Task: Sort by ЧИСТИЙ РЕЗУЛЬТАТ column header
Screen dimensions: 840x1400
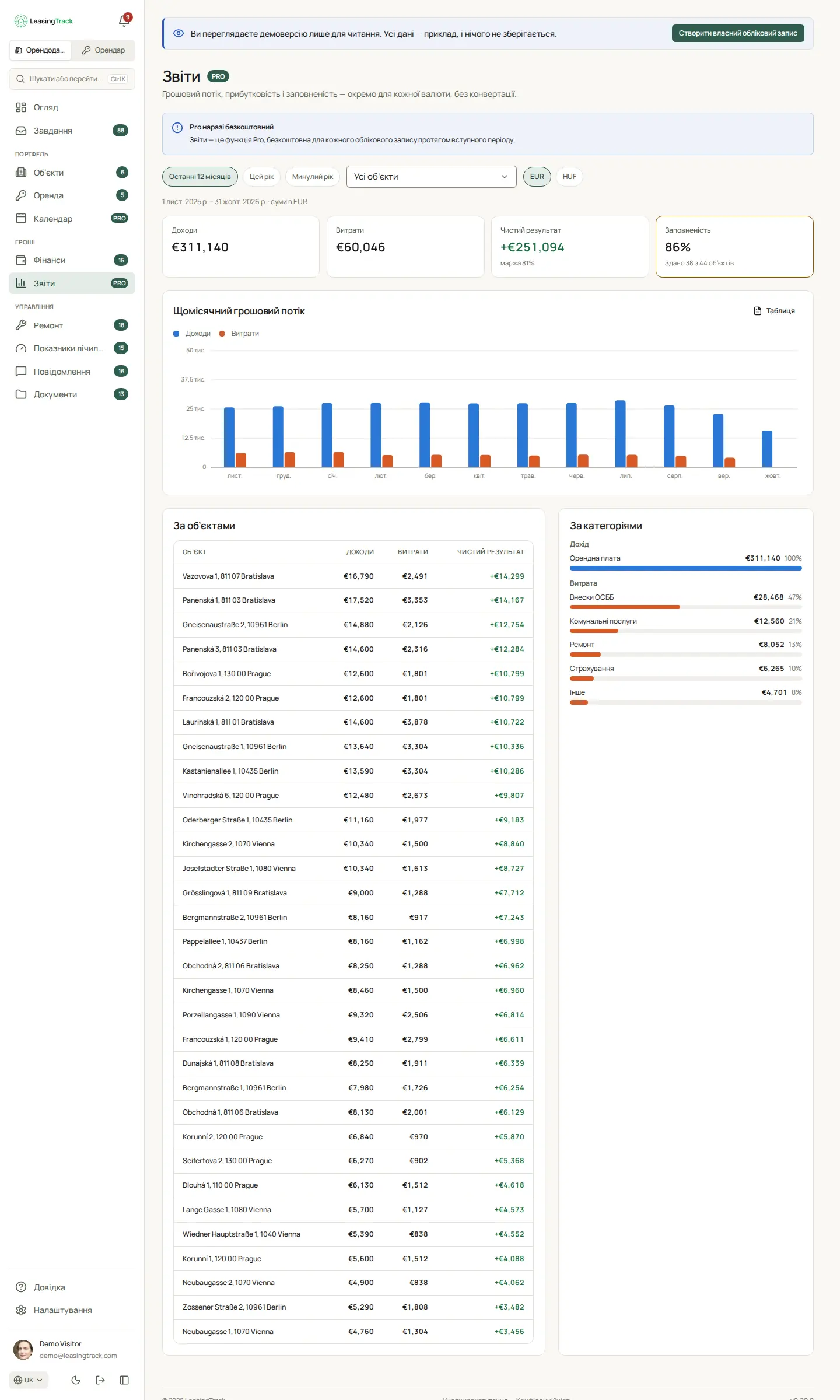Action: click(491, 552)
